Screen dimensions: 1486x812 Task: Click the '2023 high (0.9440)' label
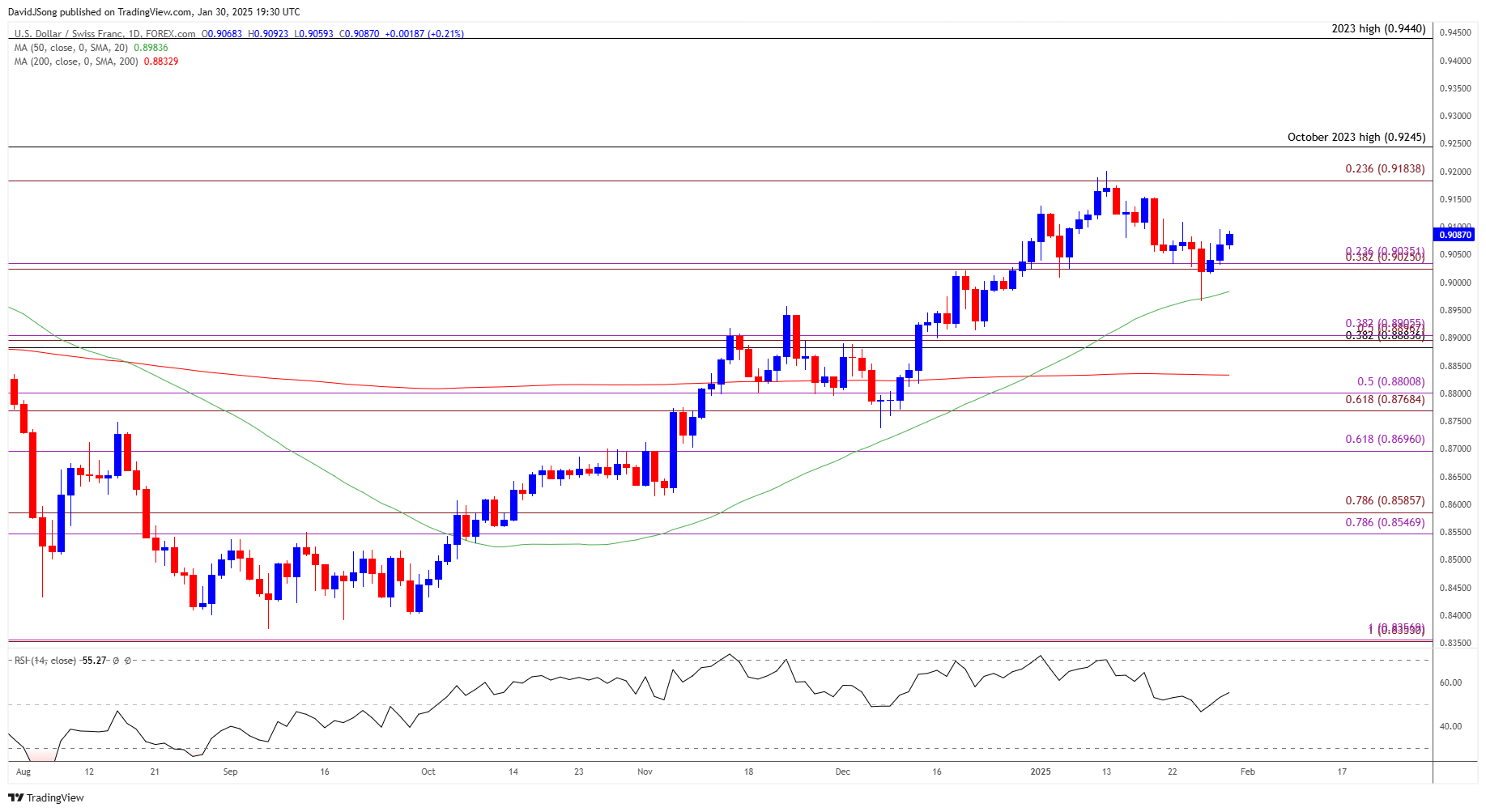1378,28
